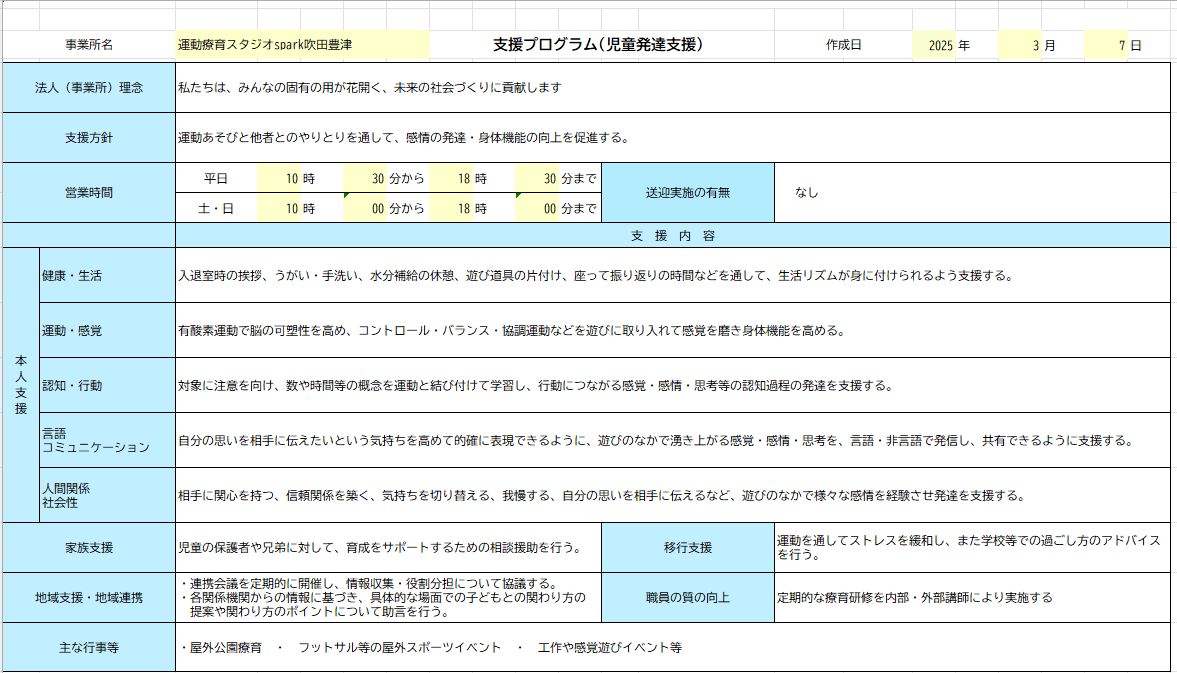Select the 言語コミュニケーション category cell
1177x673 pixels.
coord(107,440)
